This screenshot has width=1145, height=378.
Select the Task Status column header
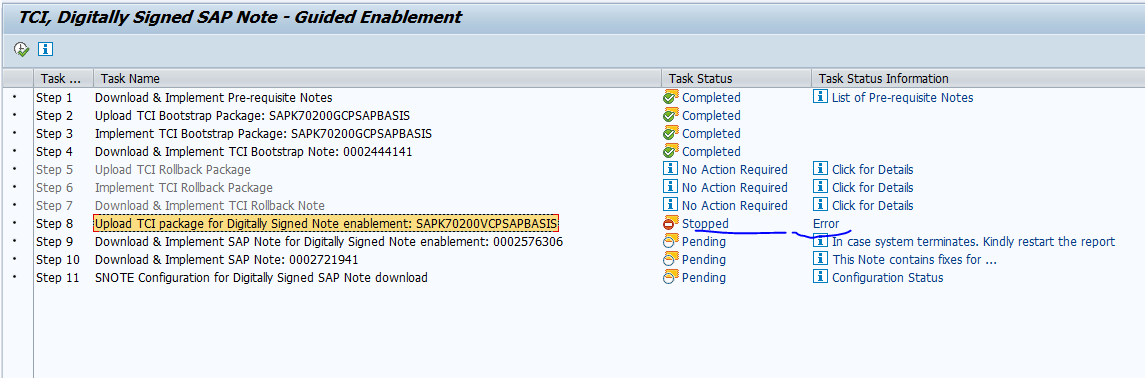(736, 78)
